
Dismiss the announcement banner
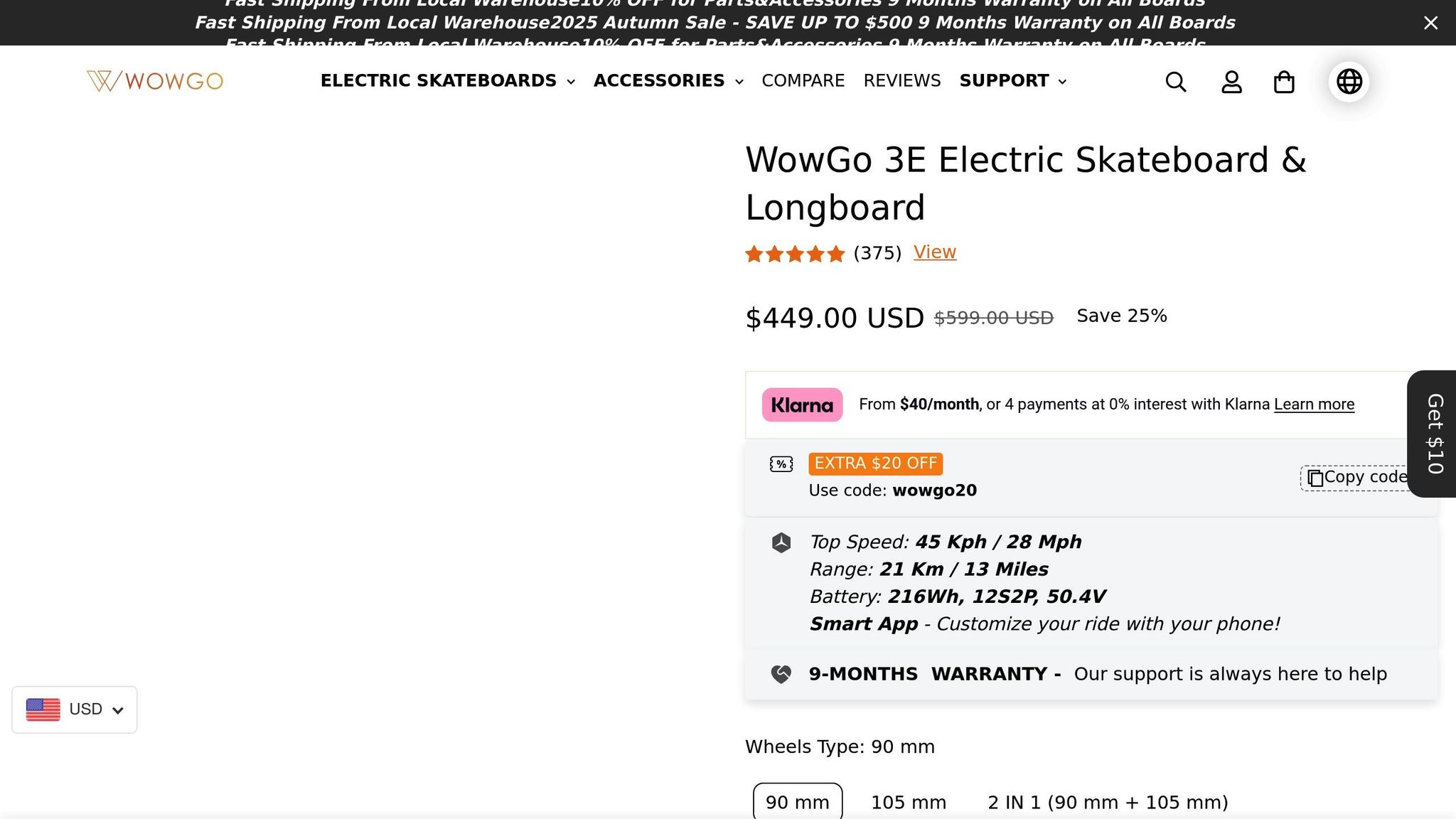(x=1430, y=23)
